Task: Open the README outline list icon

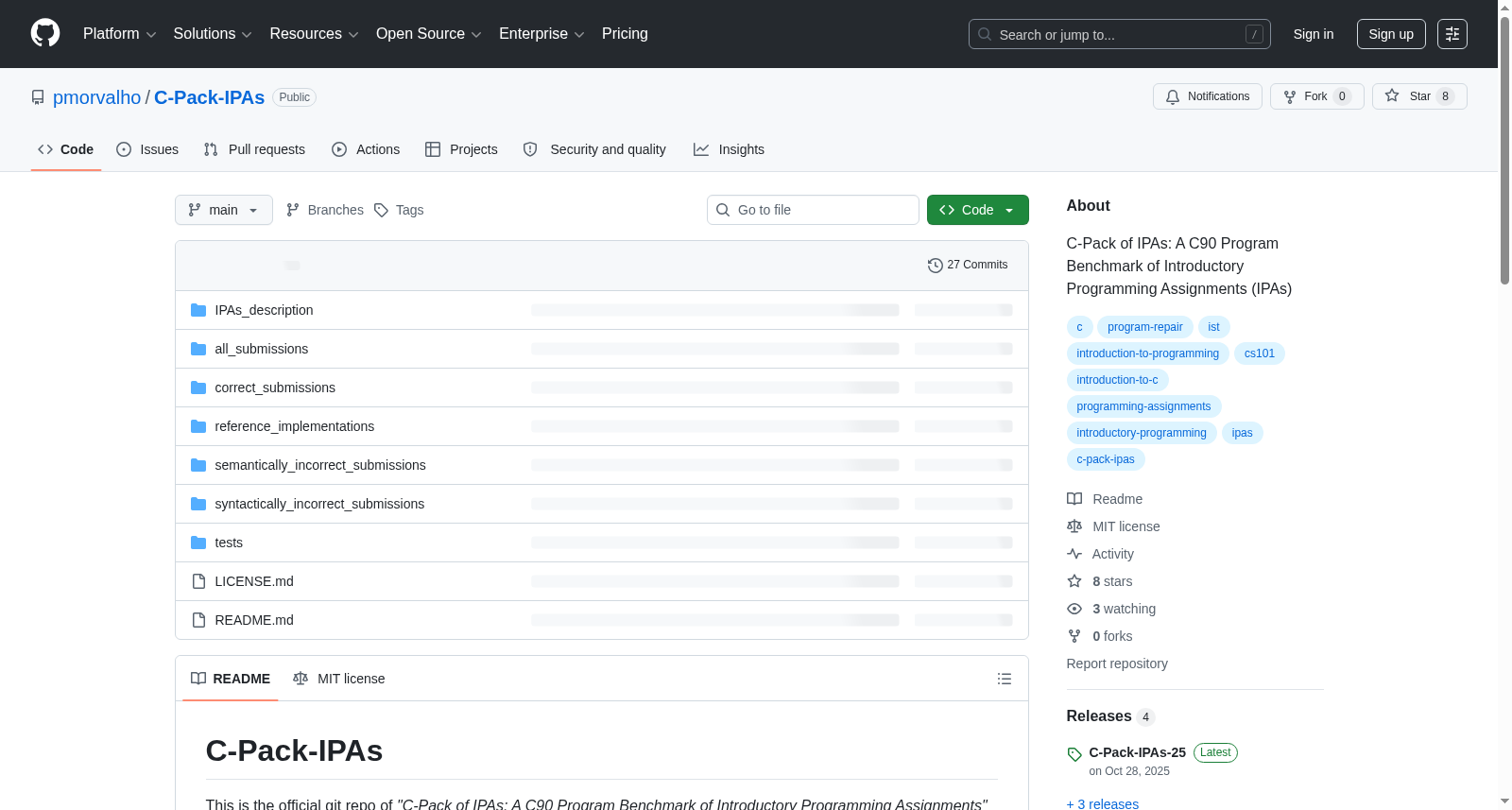Action: (1005, 679)
